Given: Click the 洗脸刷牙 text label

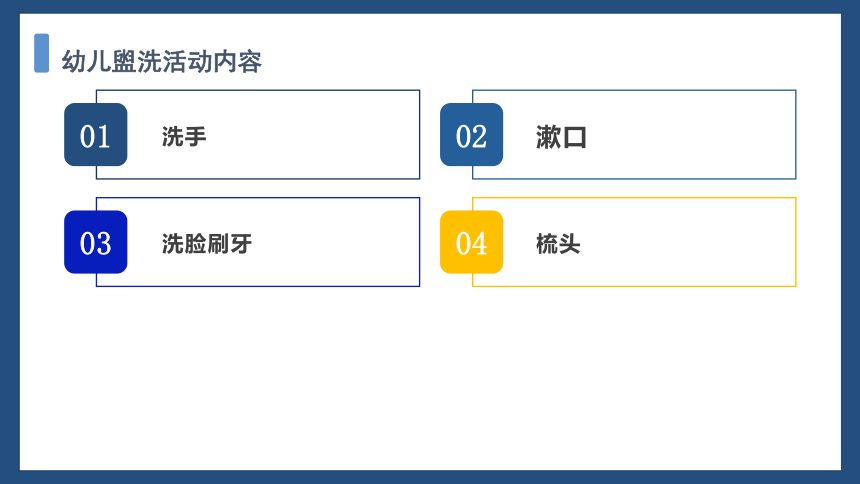Looking at the screenshot, I should click(207, 244).
